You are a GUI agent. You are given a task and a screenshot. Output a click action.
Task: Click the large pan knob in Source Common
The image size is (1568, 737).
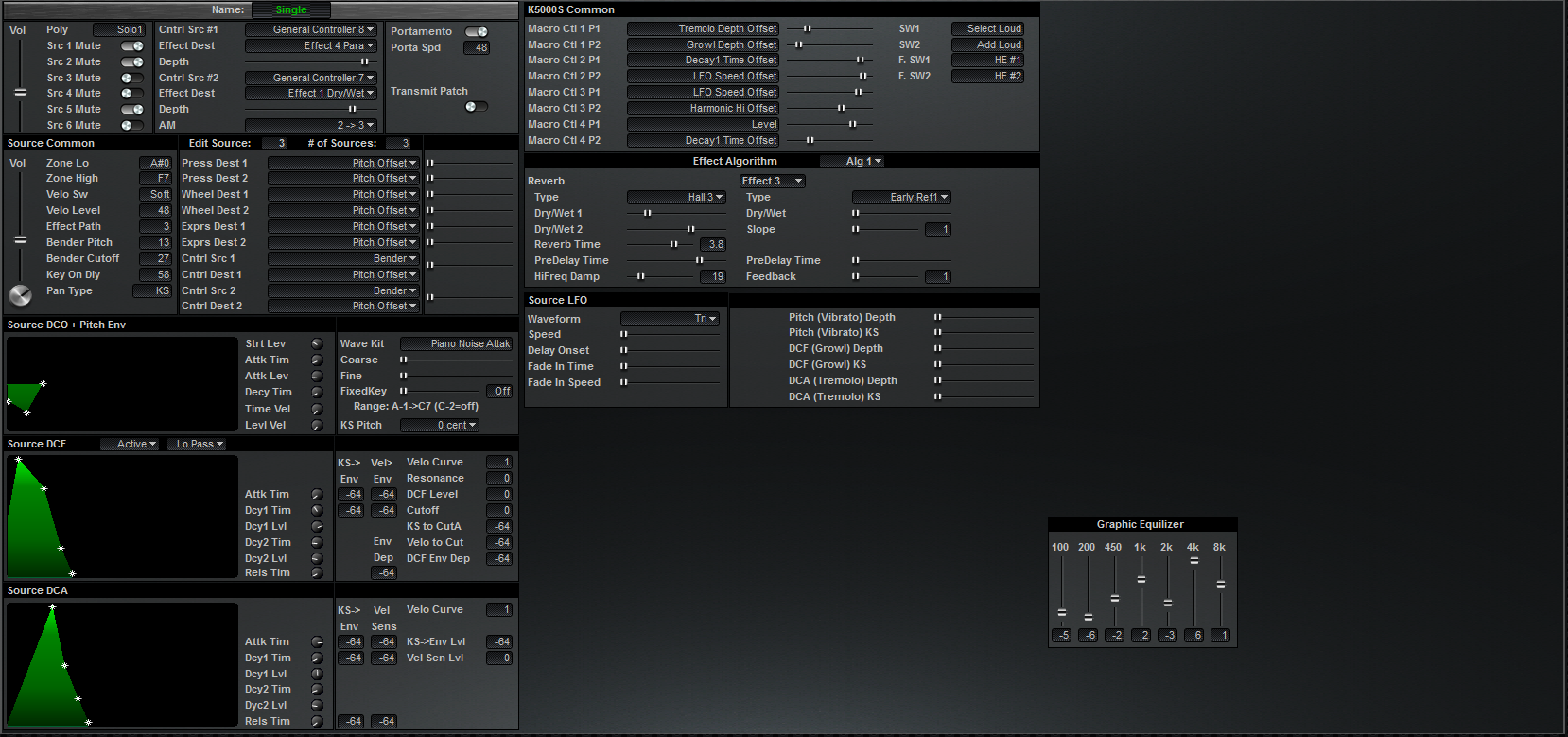click(x=20, y=294)
